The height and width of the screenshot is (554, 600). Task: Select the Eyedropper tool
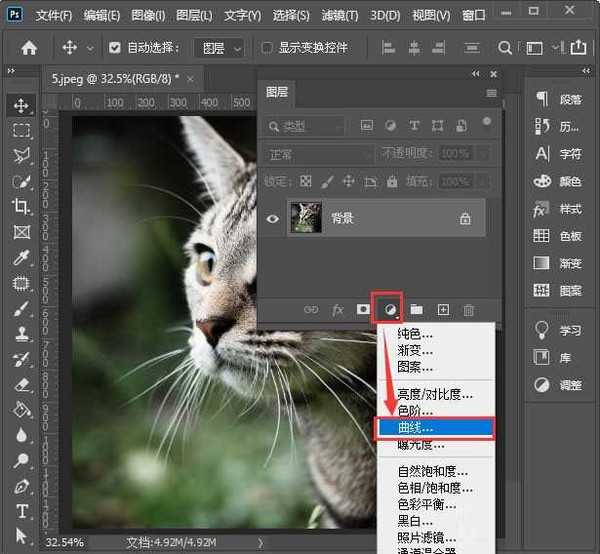pos(21,257)
